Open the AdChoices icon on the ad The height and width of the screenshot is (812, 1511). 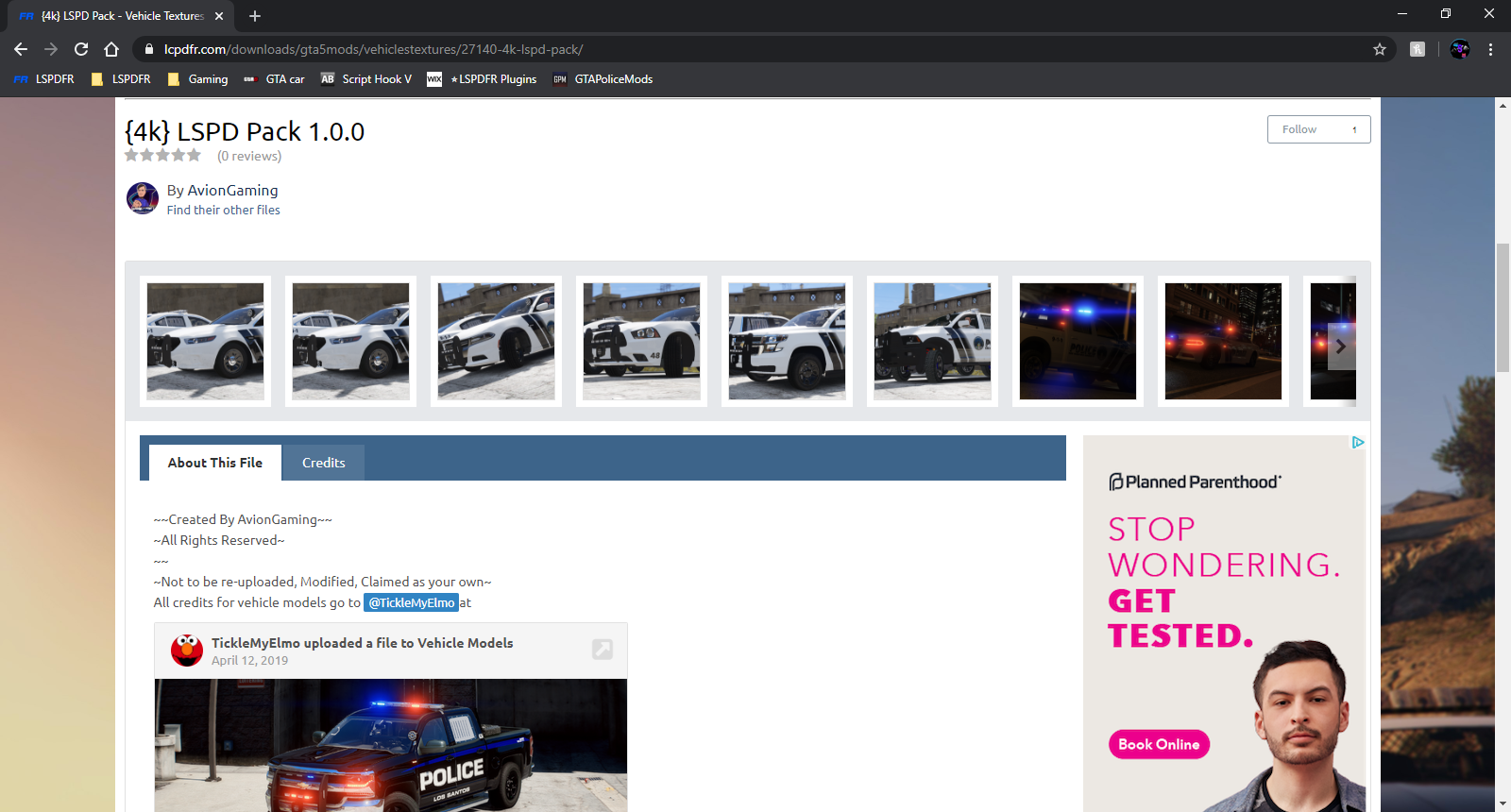coord(1358,442)
